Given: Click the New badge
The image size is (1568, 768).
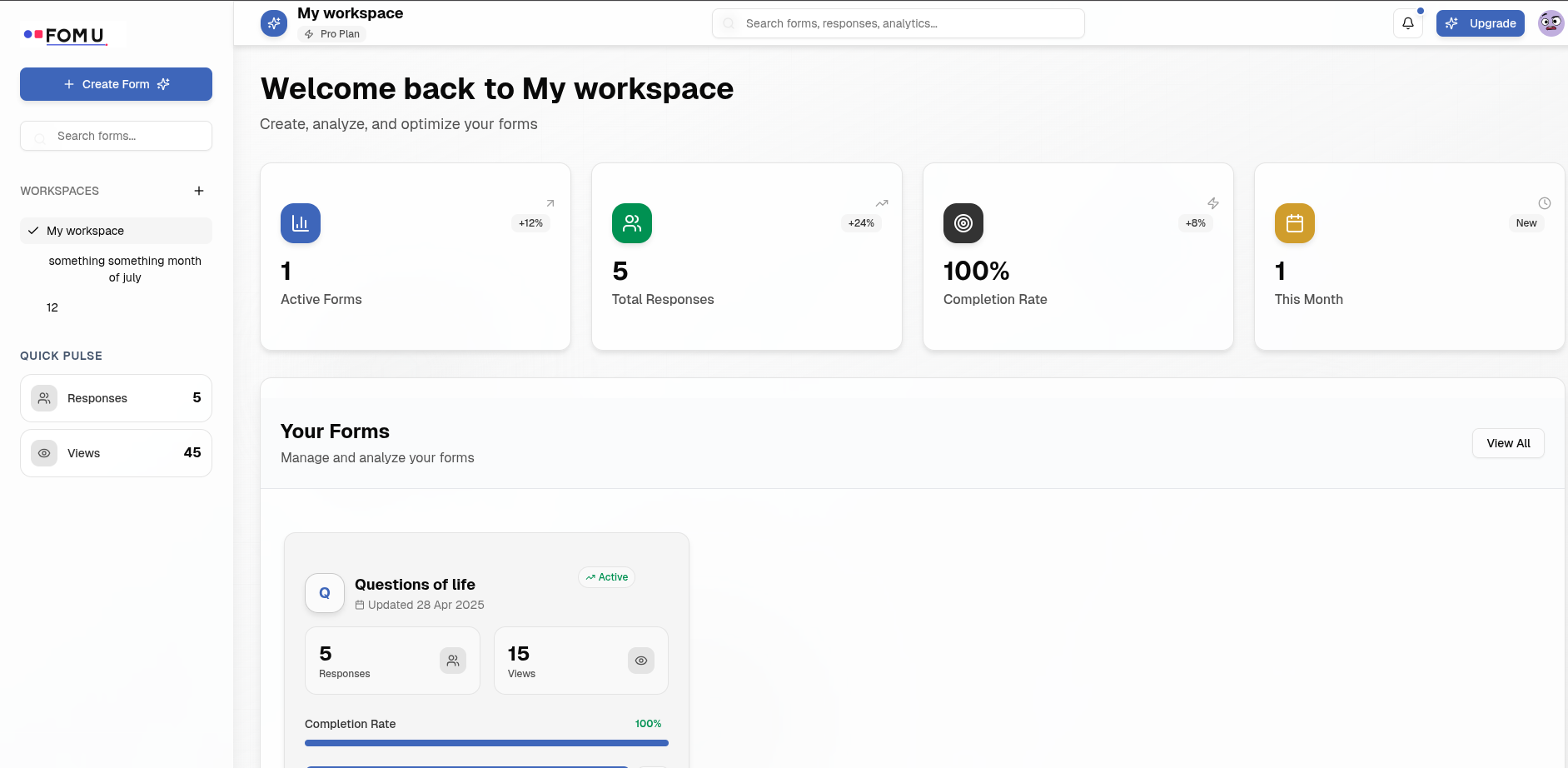Looking at the screenshot, I should click(x=1526, y=223).
